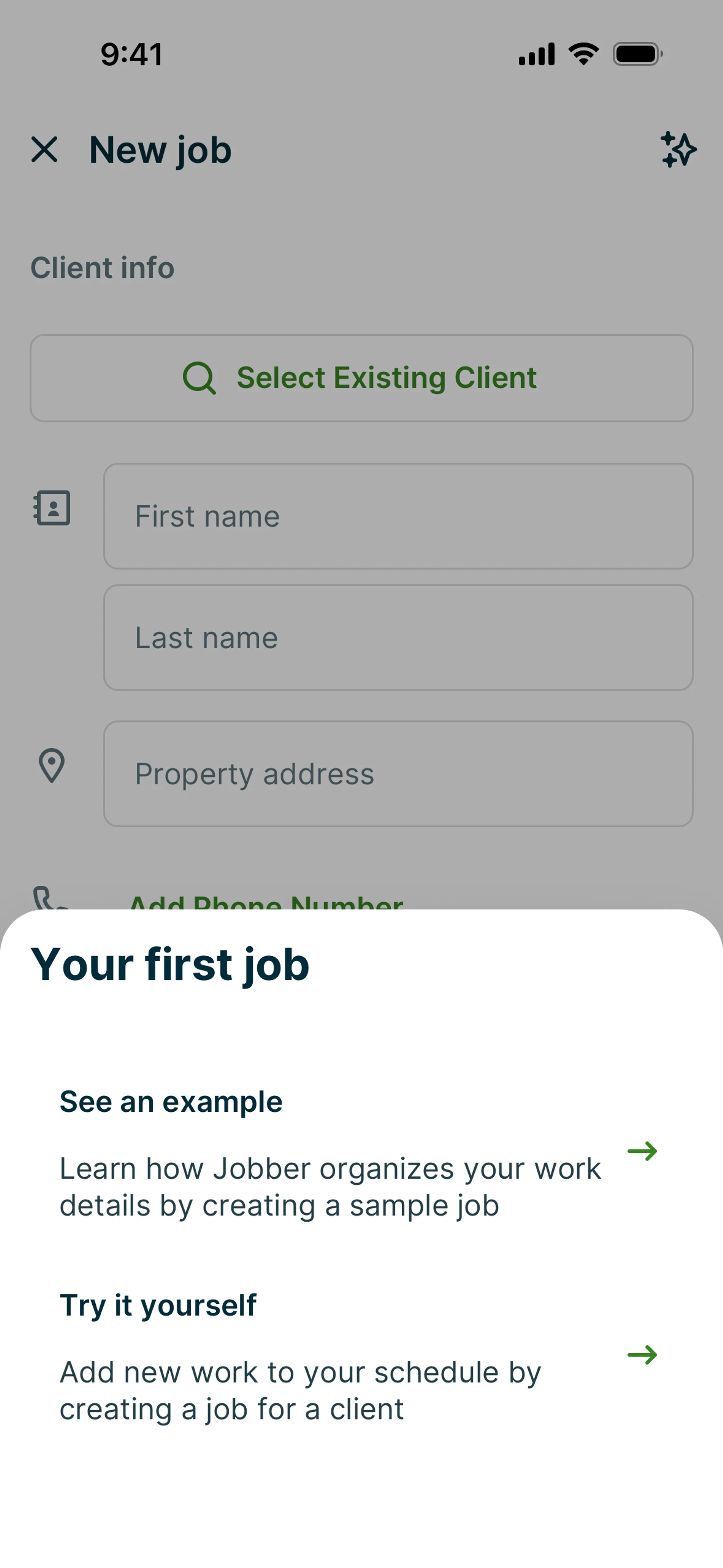Tap the Wi-Fi status icon

click(x=584, y=54)
